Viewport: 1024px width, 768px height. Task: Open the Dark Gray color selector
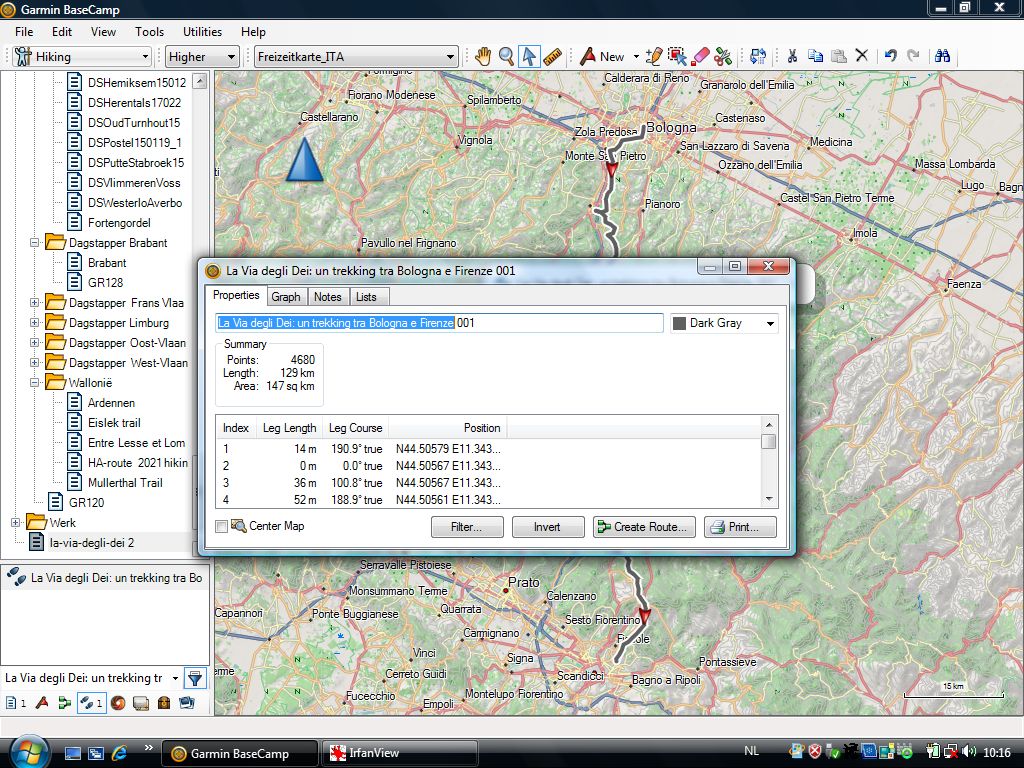[724, 323]
